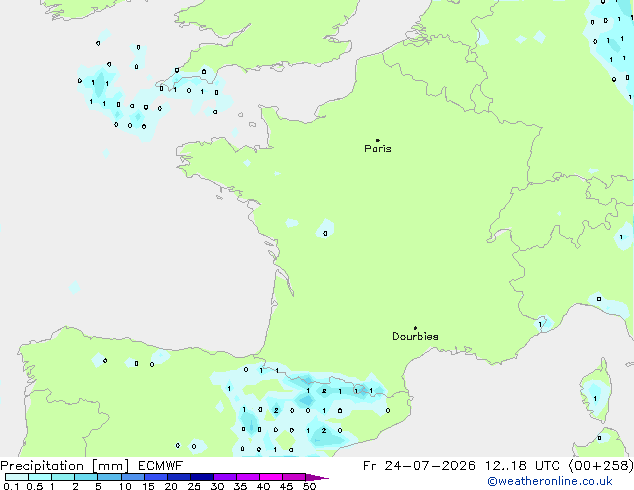
Task: Click the ECMWF model label
Action: pos(161,466)
